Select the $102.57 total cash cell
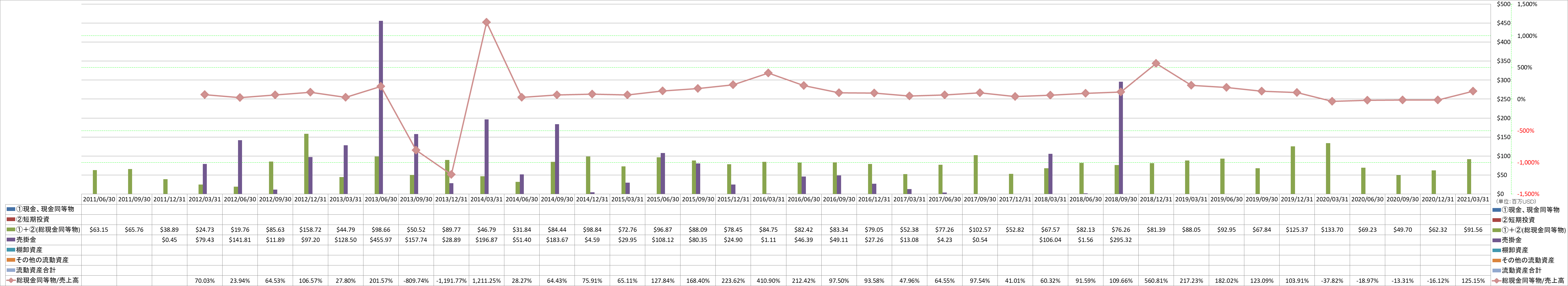This screenshot has width=1568, height=286. pos(979,229)
